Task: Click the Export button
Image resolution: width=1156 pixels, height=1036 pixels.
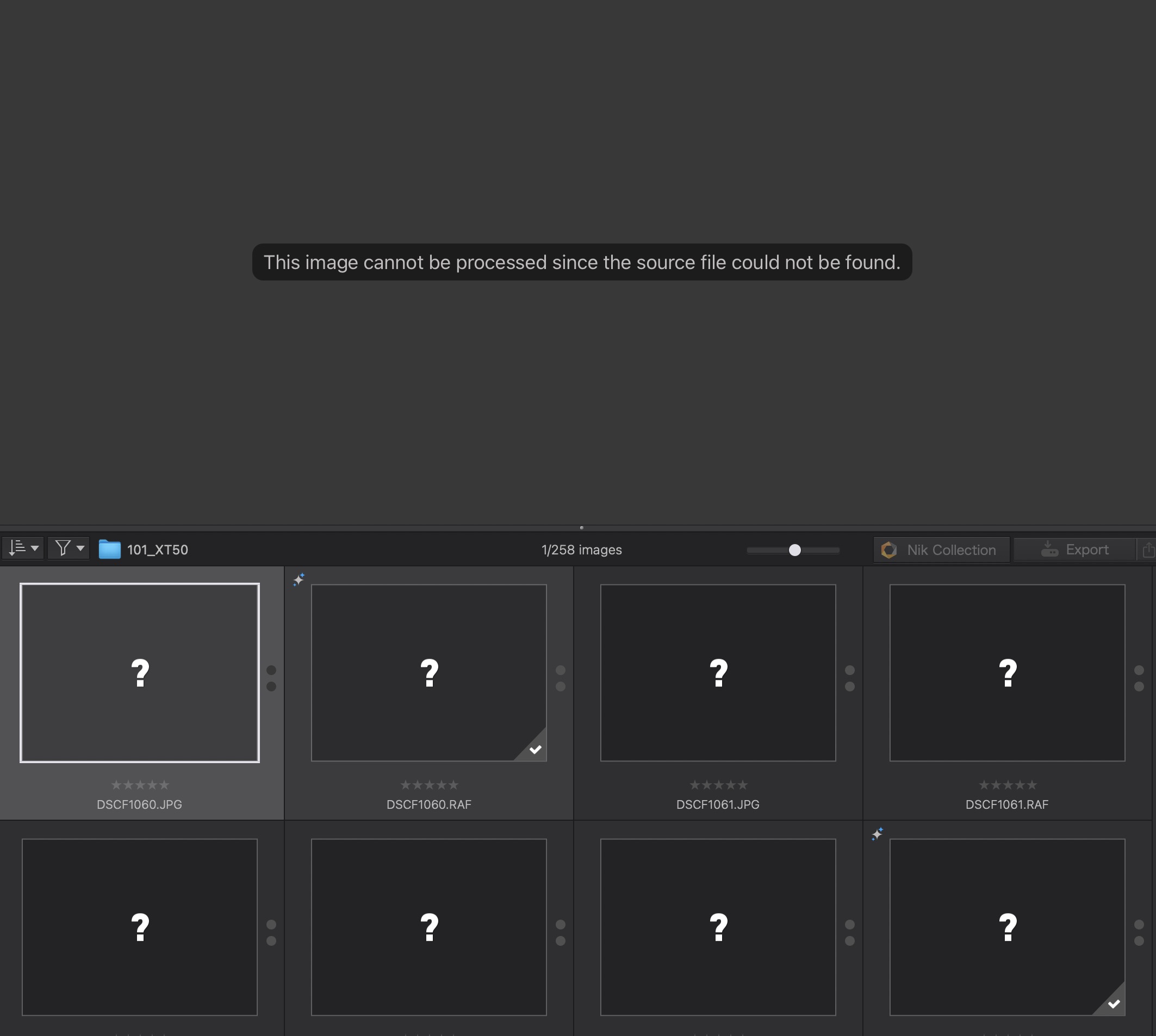Action: tap(1074, 550)
